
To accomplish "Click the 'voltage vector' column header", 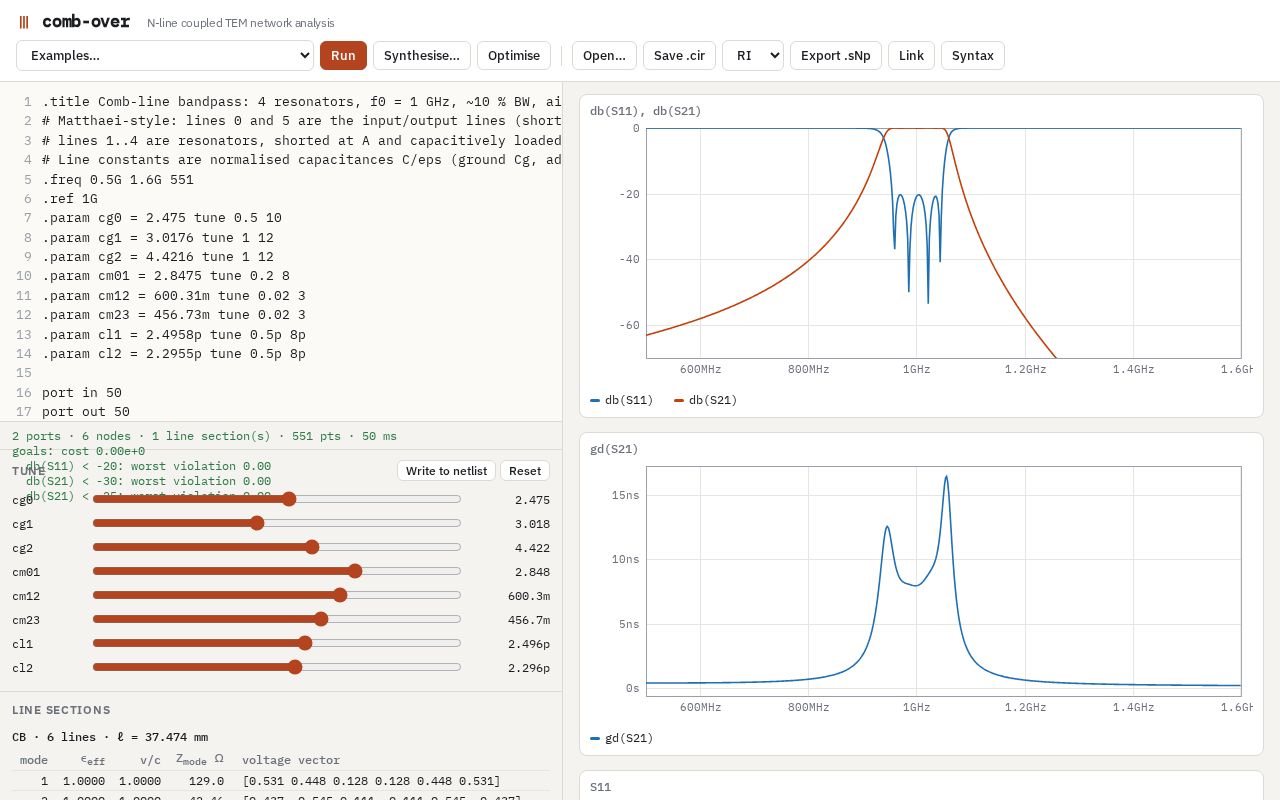I will pos(291,760).
